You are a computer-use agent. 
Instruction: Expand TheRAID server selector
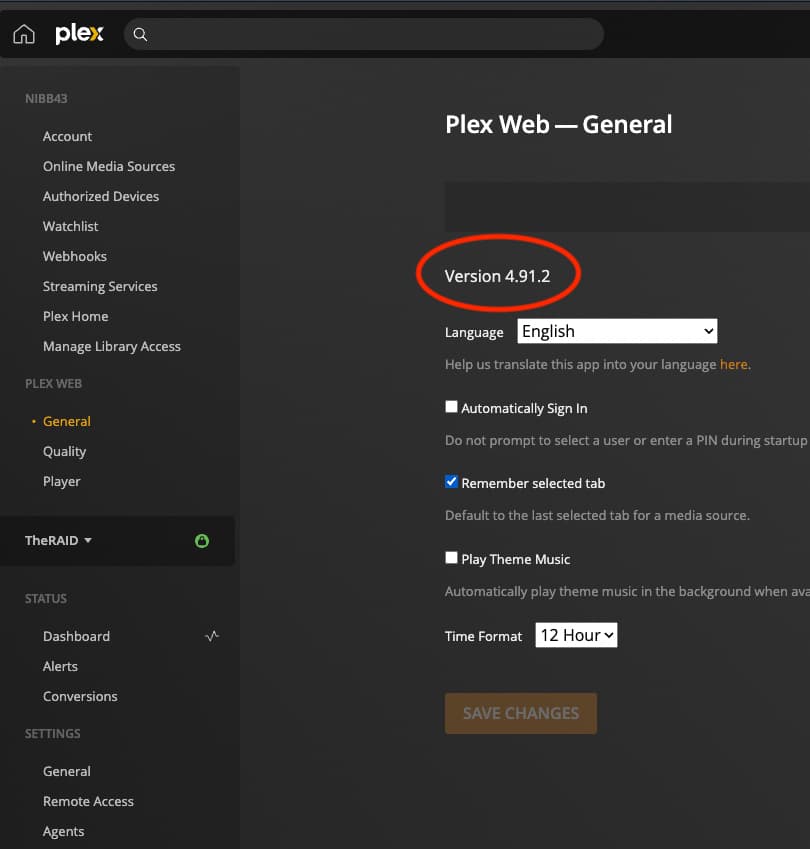pos(58,540)
